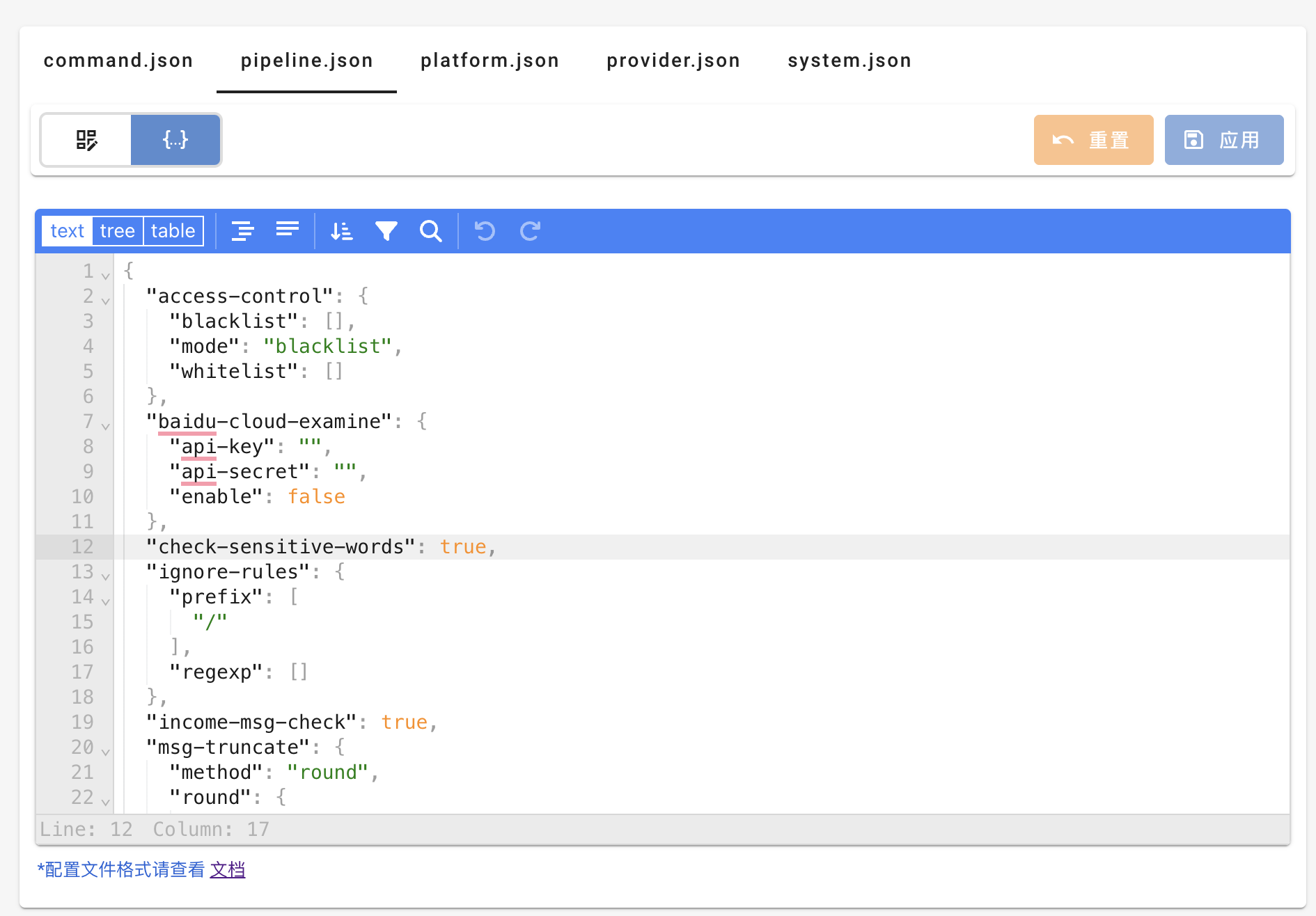Open the provider.json tab

pos(673,61)
